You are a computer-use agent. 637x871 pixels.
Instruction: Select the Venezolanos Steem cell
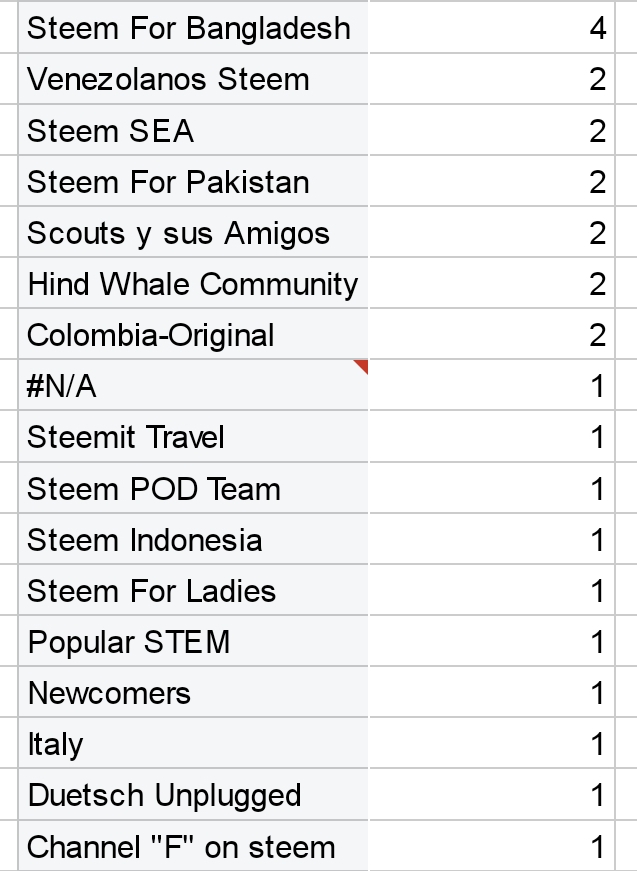190,79
